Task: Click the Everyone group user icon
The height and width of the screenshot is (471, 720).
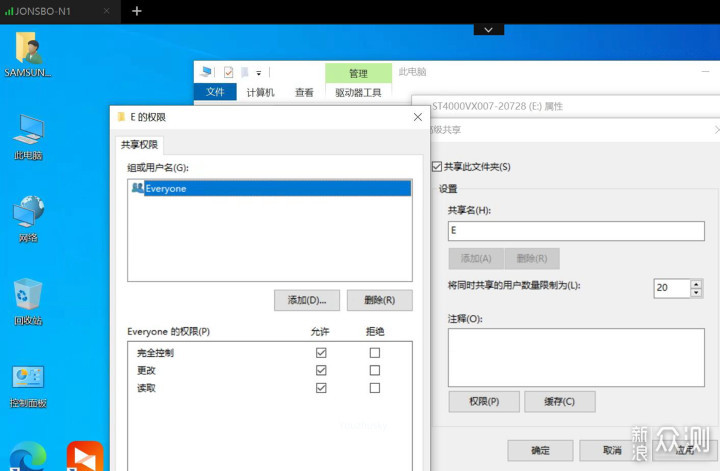Action: pyautogui.click(x=137, y=188)
